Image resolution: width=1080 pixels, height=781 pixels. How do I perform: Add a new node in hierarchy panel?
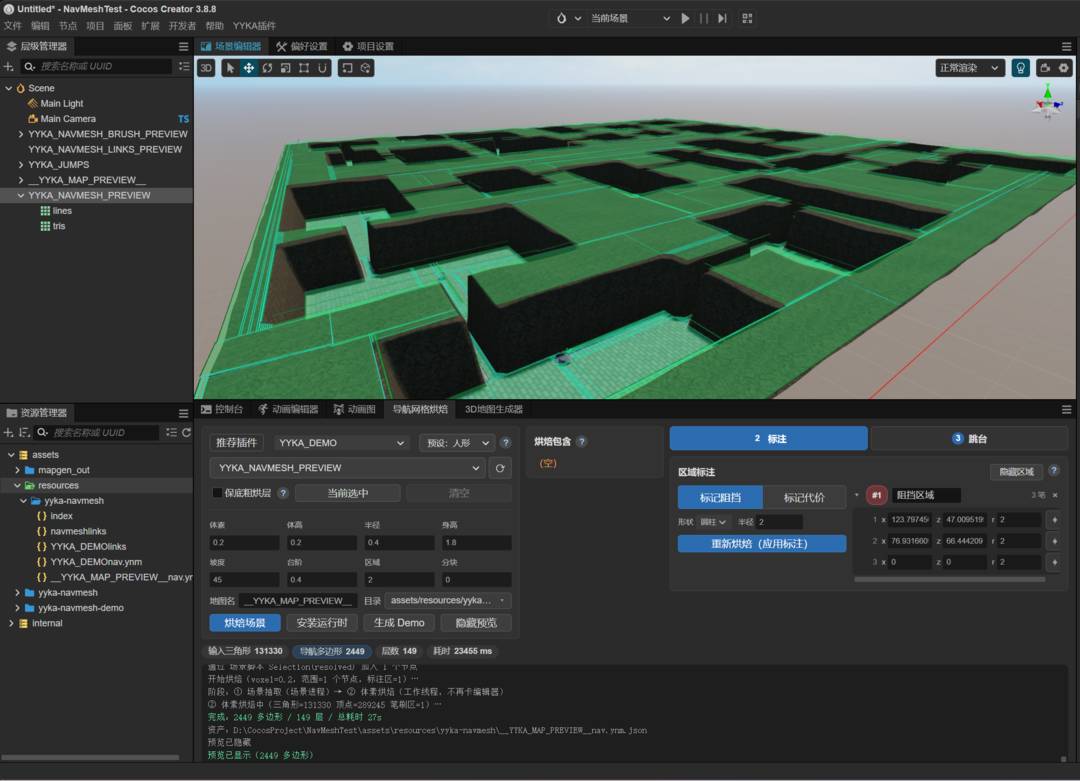(x=9, y=66)
